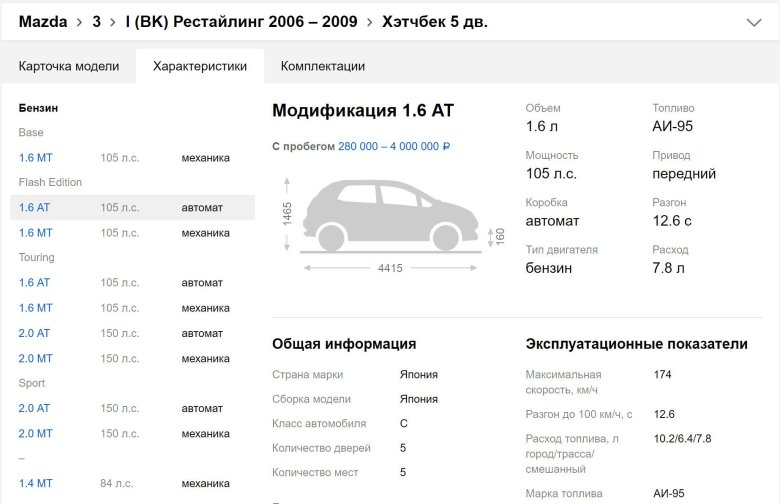Click body type Хэтчбек 5 дв. breadcrumb
This screenshot has height=504, width=780.
[434, 22]
